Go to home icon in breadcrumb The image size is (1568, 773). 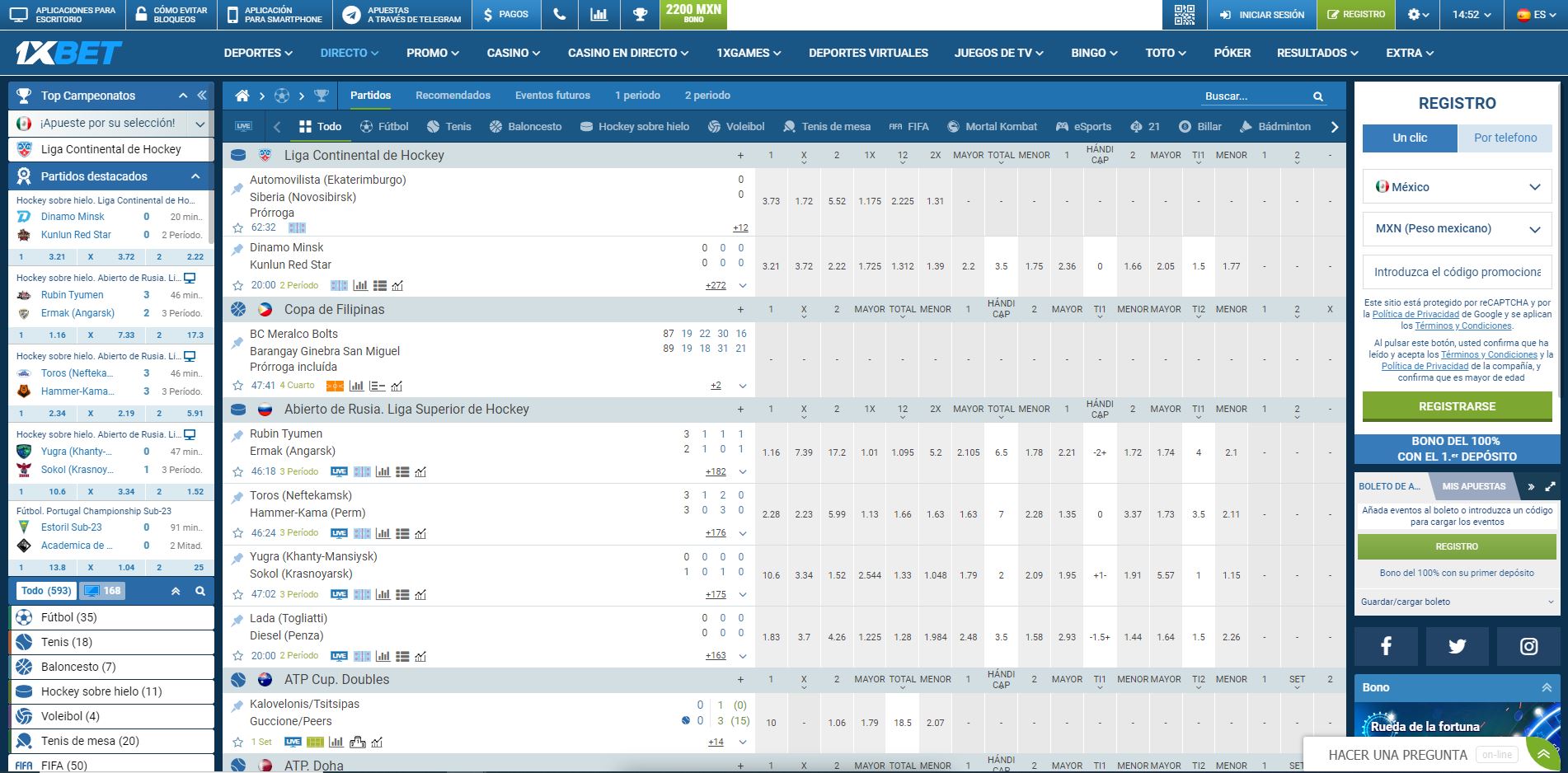point(242,96)
